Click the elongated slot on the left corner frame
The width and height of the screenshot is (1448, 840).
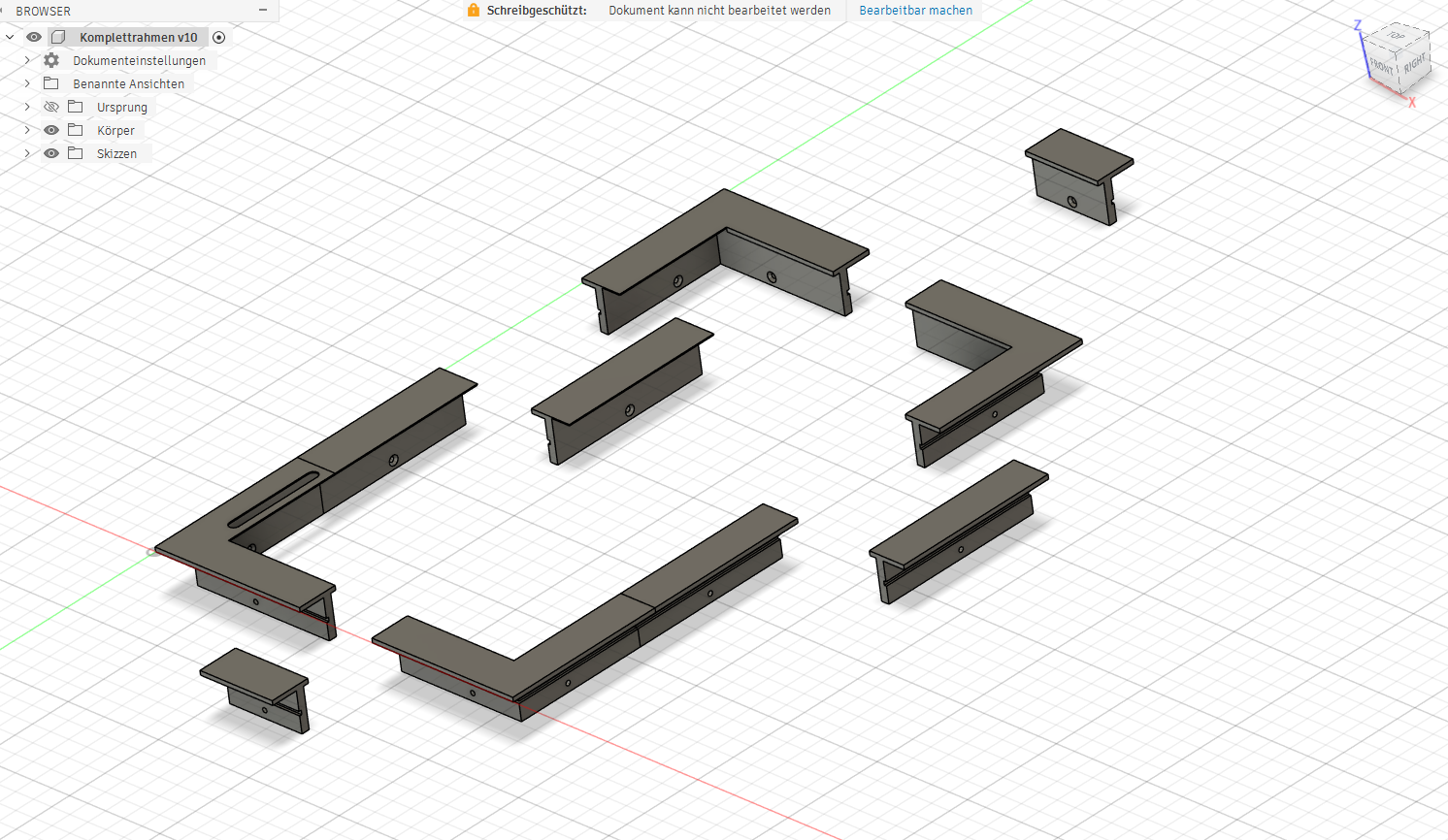[x=275, y=499]
